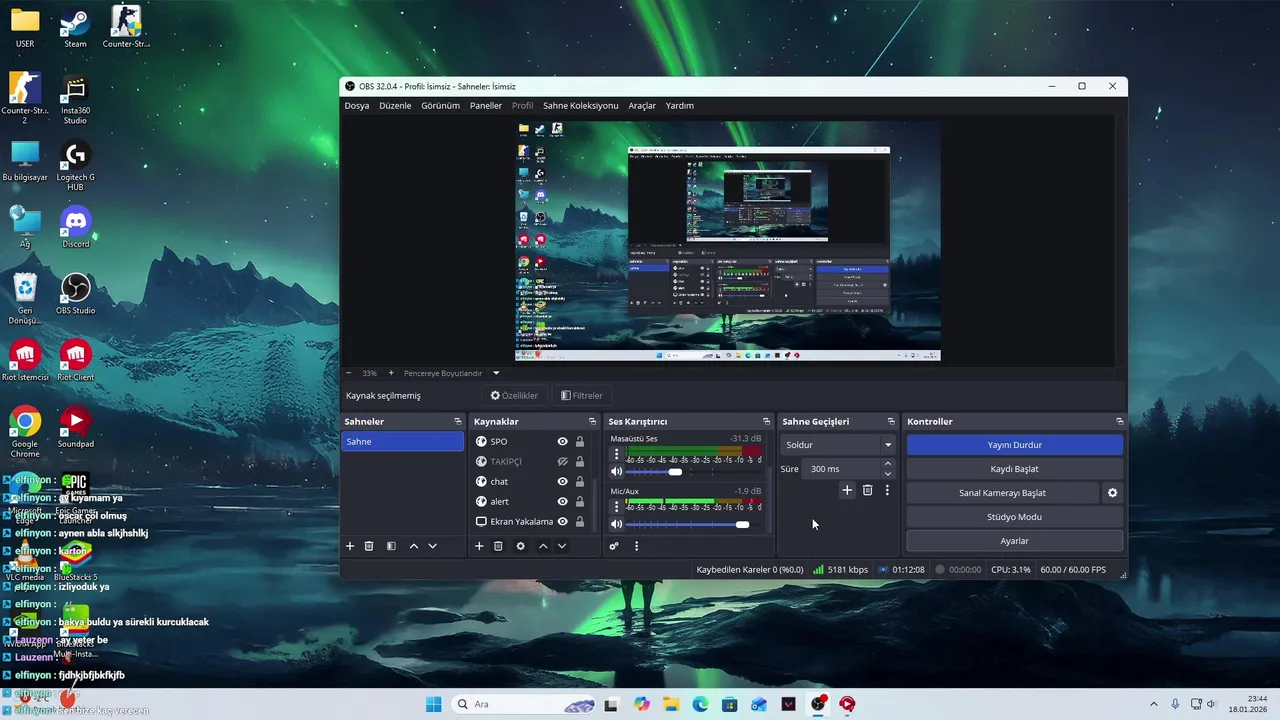This screenshot has width=1280, height=720.
Task: Remove selected source with Kaynaklar trash icon
Action: click(498, 546)
